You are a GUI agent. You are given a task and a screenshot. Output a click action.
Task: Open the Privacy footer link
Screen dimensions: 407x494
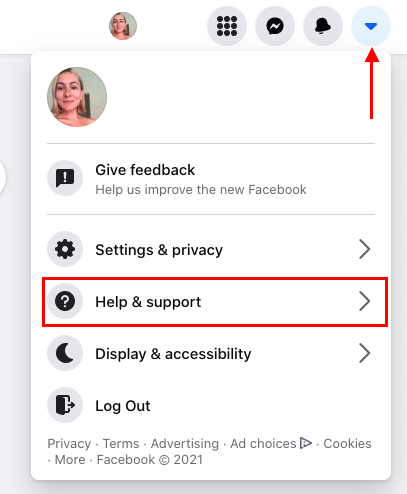(69, 444)
